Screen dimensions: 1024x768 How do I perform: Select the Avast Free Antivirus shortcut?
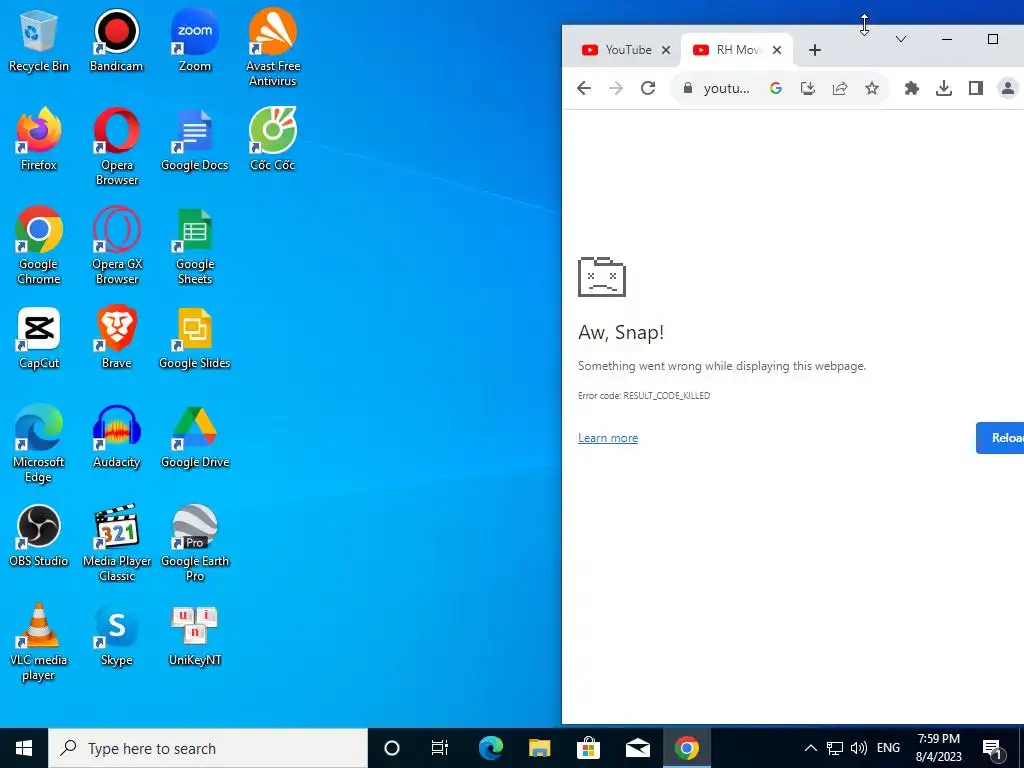pos(272,47)
